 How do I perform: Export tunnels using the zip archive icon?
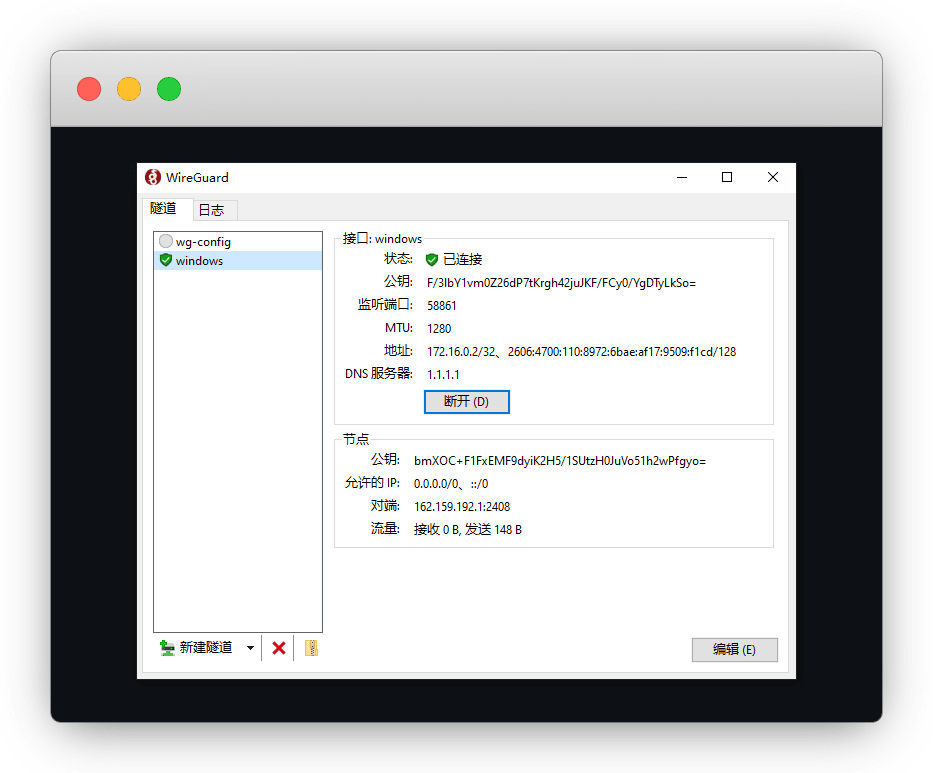tap(311, 648)
